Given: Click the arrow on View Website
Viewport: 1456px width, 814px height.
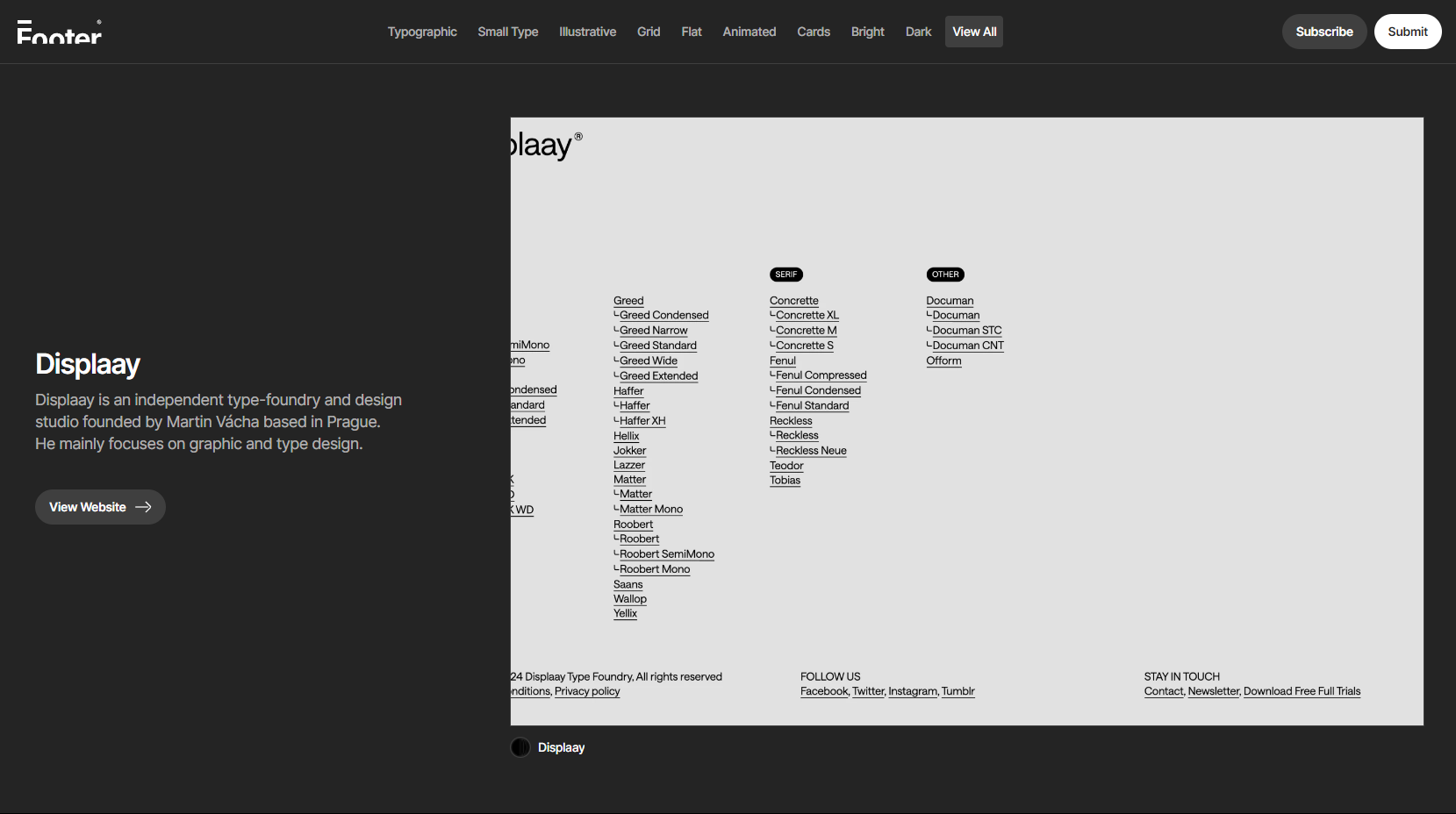Looking at the screenshot, I should [143, 507].
